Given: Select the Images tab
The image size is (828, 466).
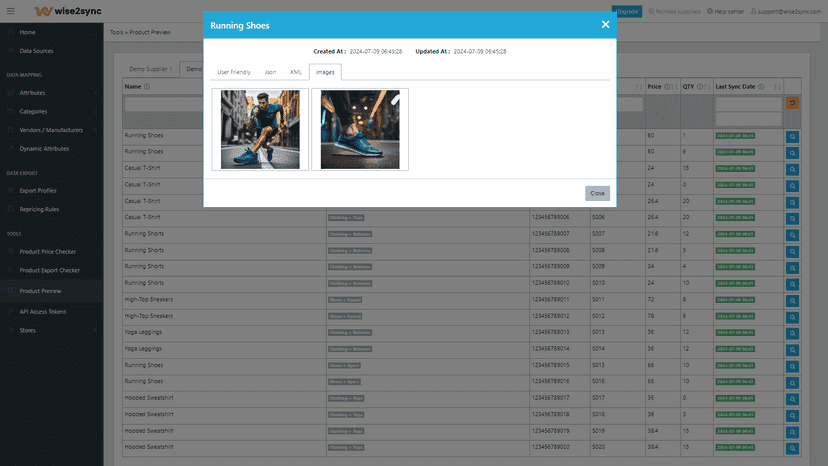Looking at the screenshot, I should pyautogui.click(x=325, y=72).
